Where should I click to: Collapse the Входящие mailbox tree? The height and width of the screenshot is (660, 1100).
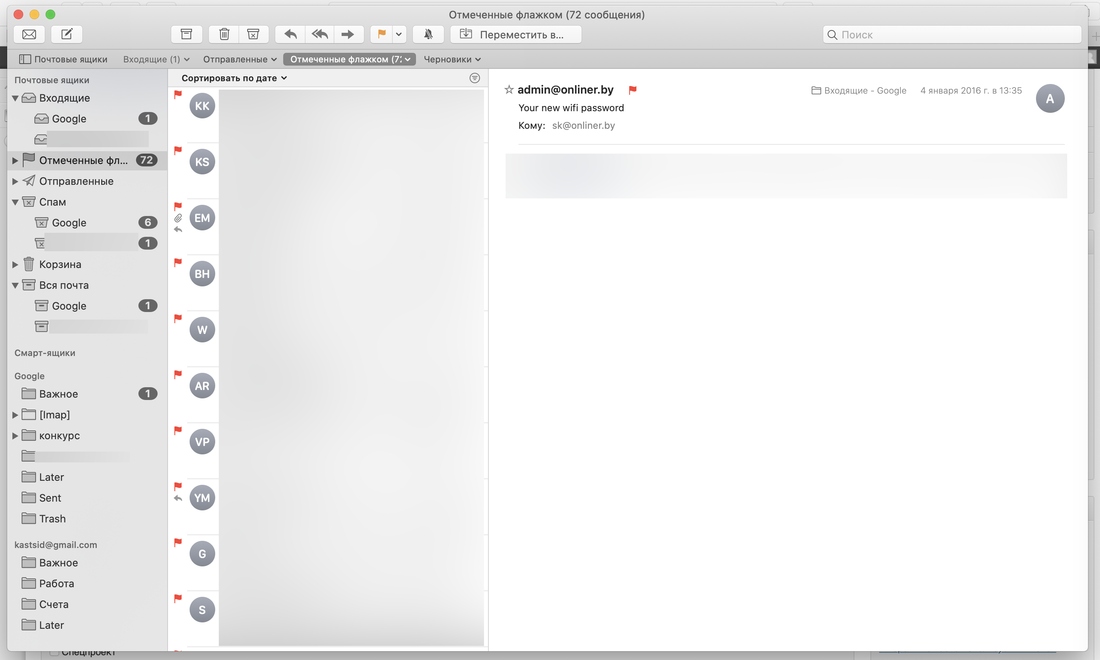[15, 98]
